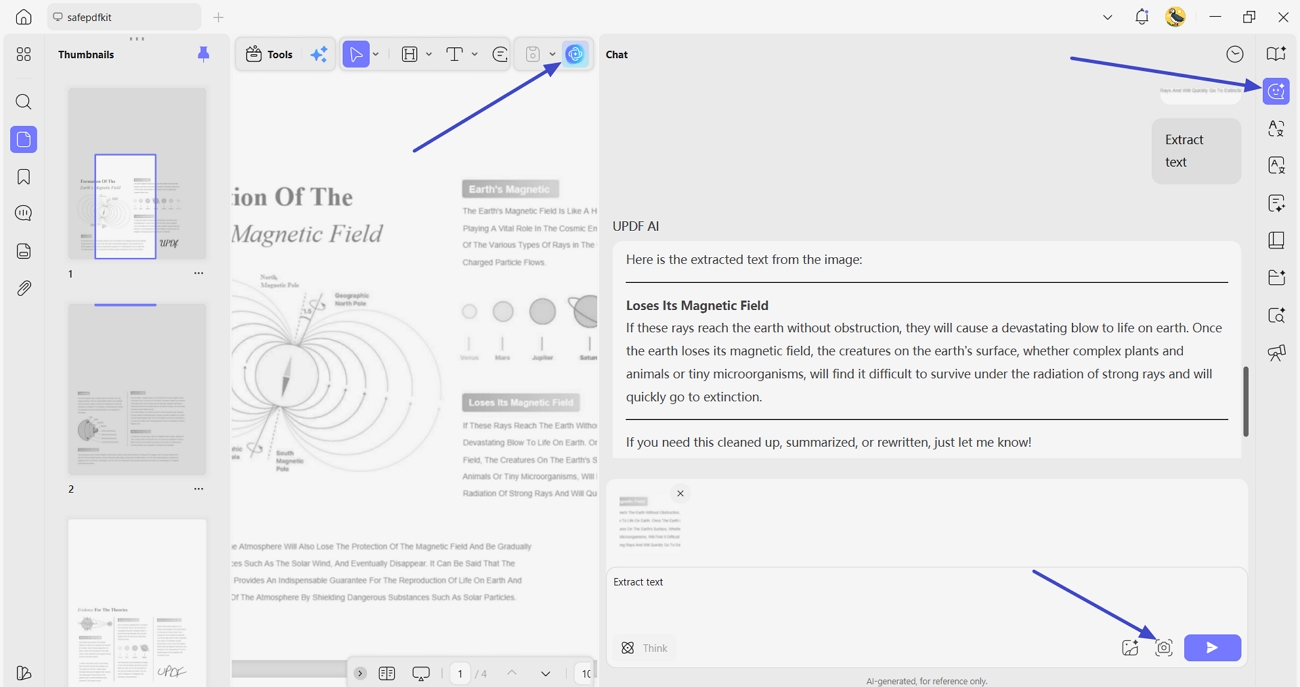Viewport: 1300px width, 687px height.
Task: Go to previous page with up arrow
Action: pyautogui.click(x=512, y=673)
